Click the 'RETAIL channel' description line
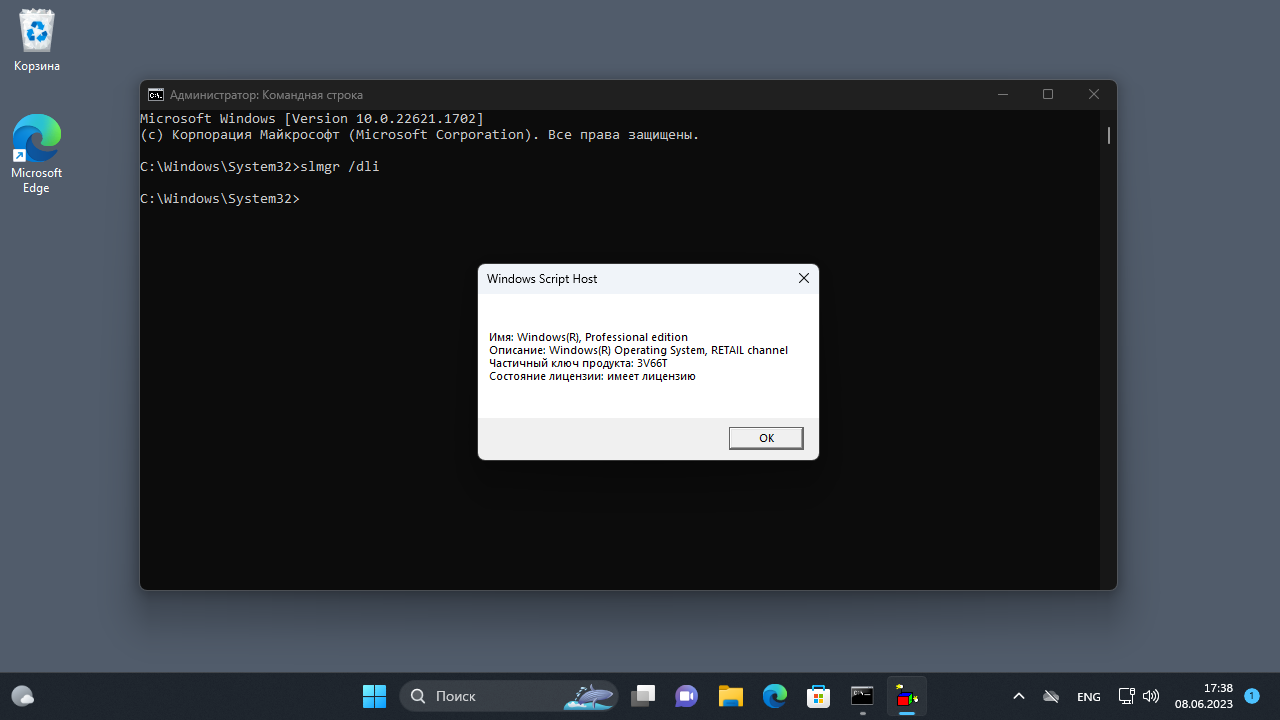 (639, 350)
